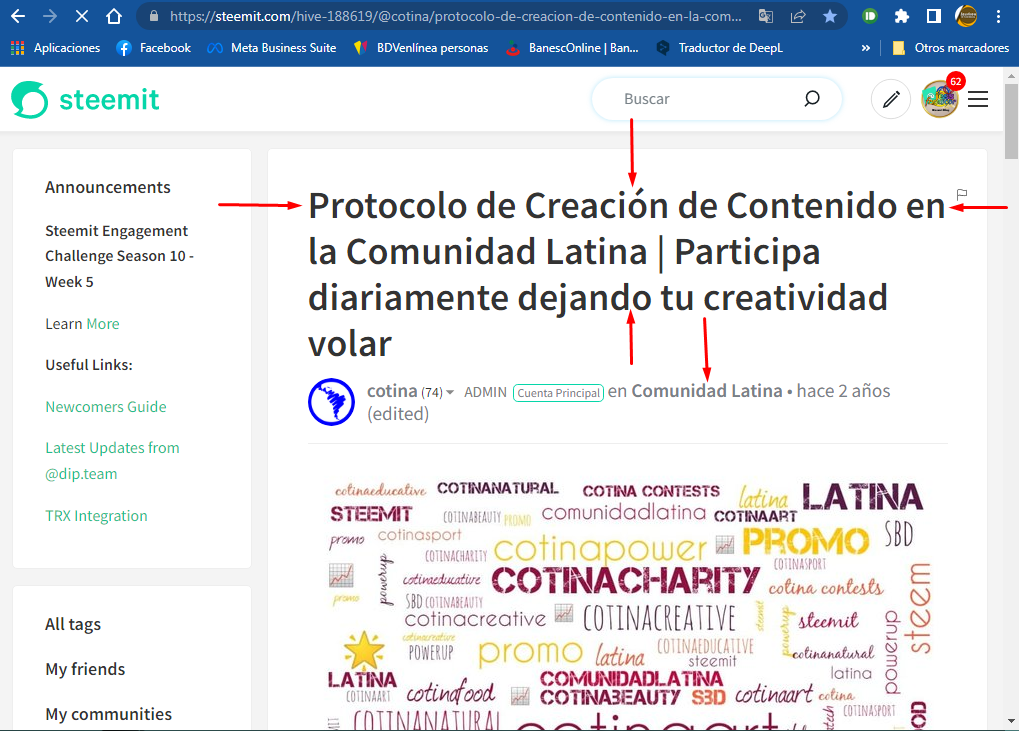This screenshot has height=731, width=1019.
Task: Stop loading the page with the X button
Action: point(82,16)
